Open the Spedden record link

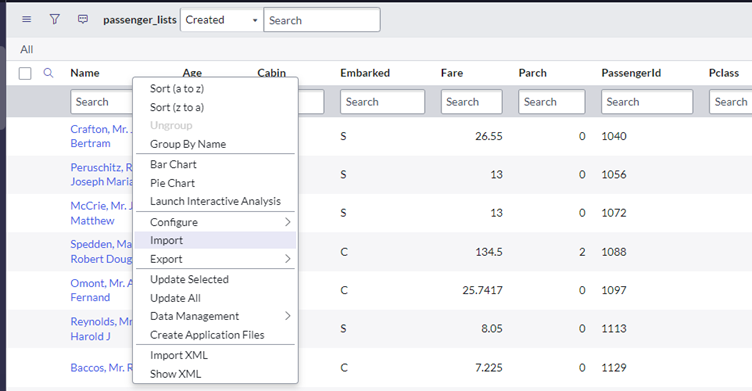tap(101, 251)
